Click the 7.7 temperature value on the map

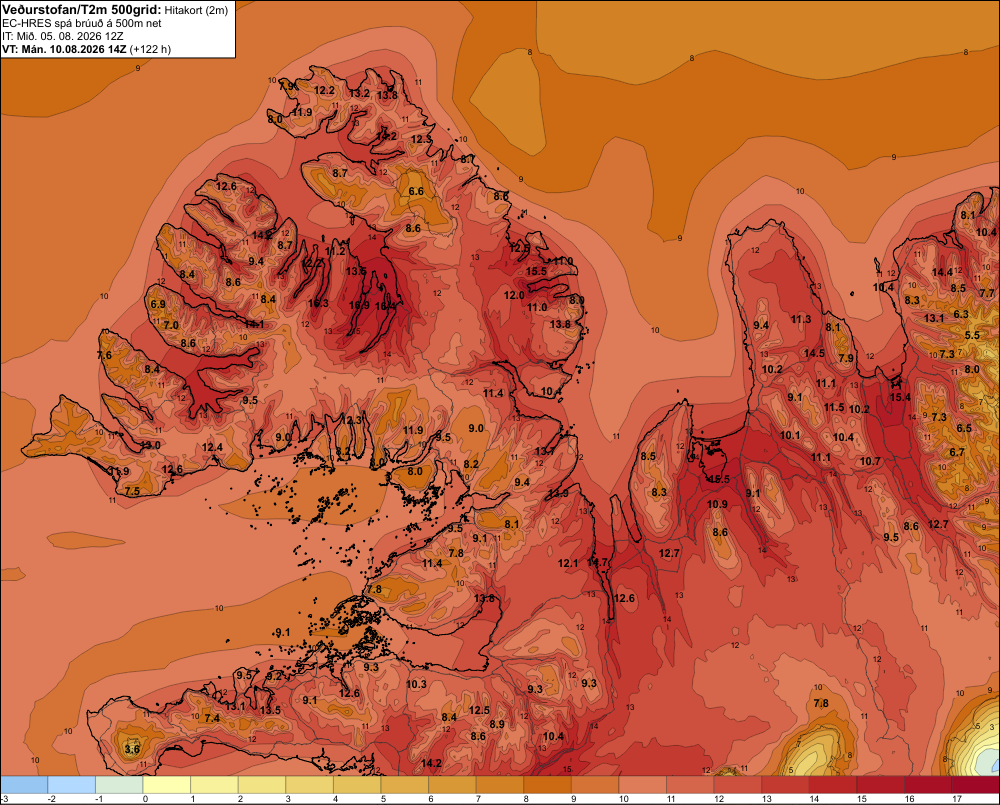click(x=987, y=293)
